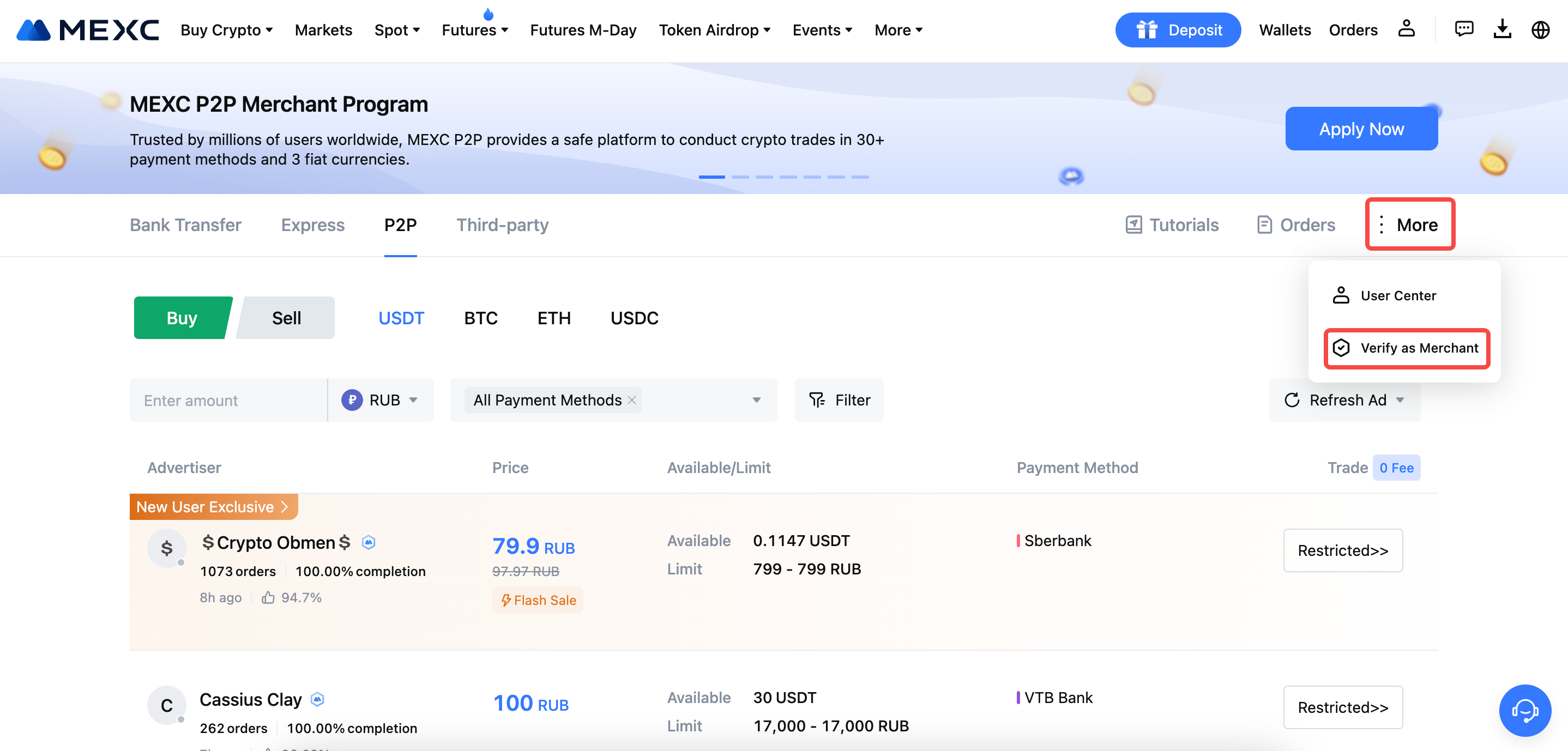Click the verified badge beside Cassius Clay
This screenshot has width=1568, height=751.
click(317, 699)
